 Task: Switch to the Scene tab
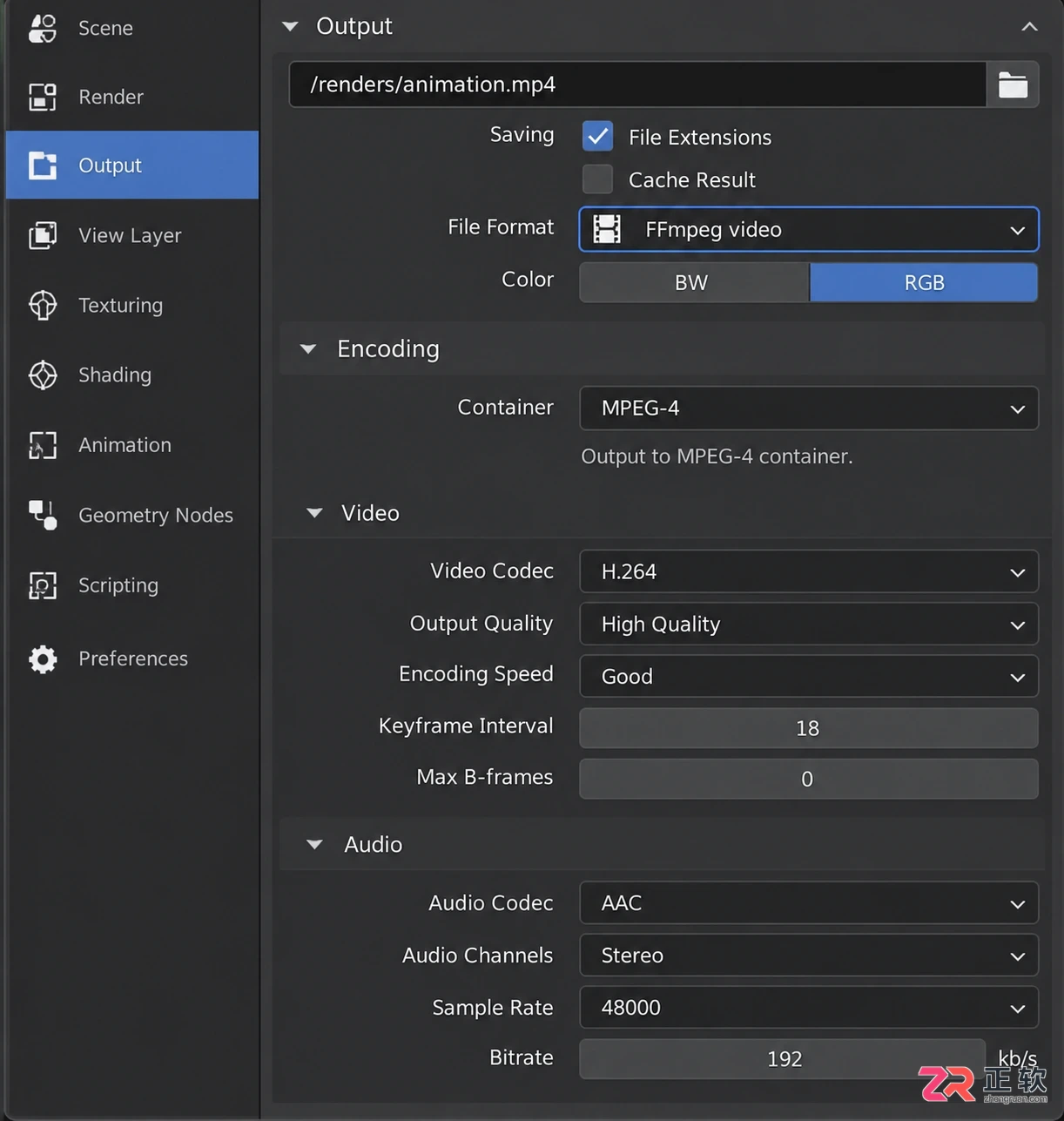[132, 28]
